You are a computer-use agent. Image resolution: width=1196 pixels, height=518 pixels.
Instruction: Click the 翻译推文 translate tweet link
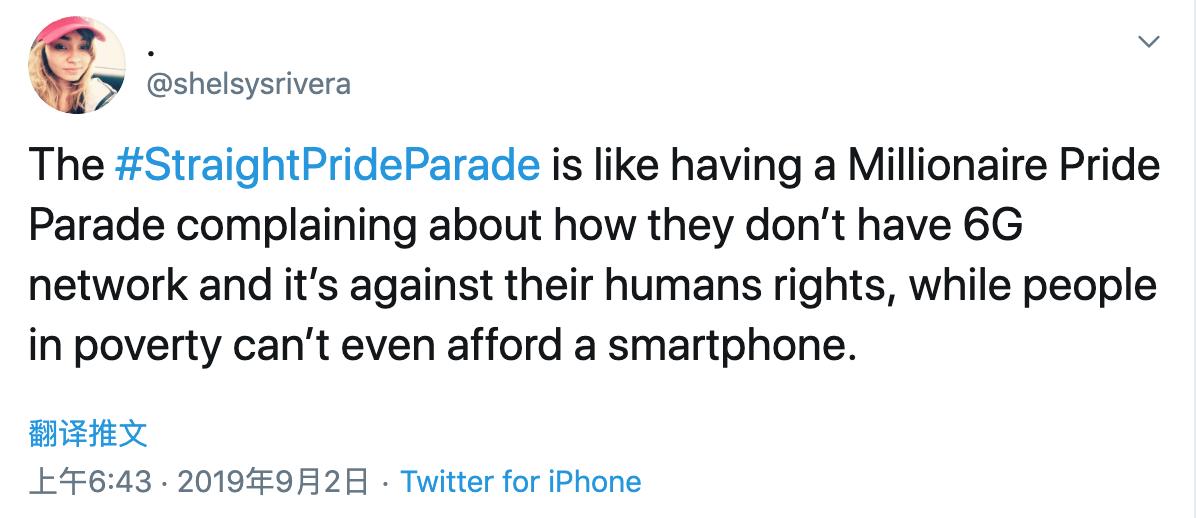pyautogui.click(x=89, y=433)
